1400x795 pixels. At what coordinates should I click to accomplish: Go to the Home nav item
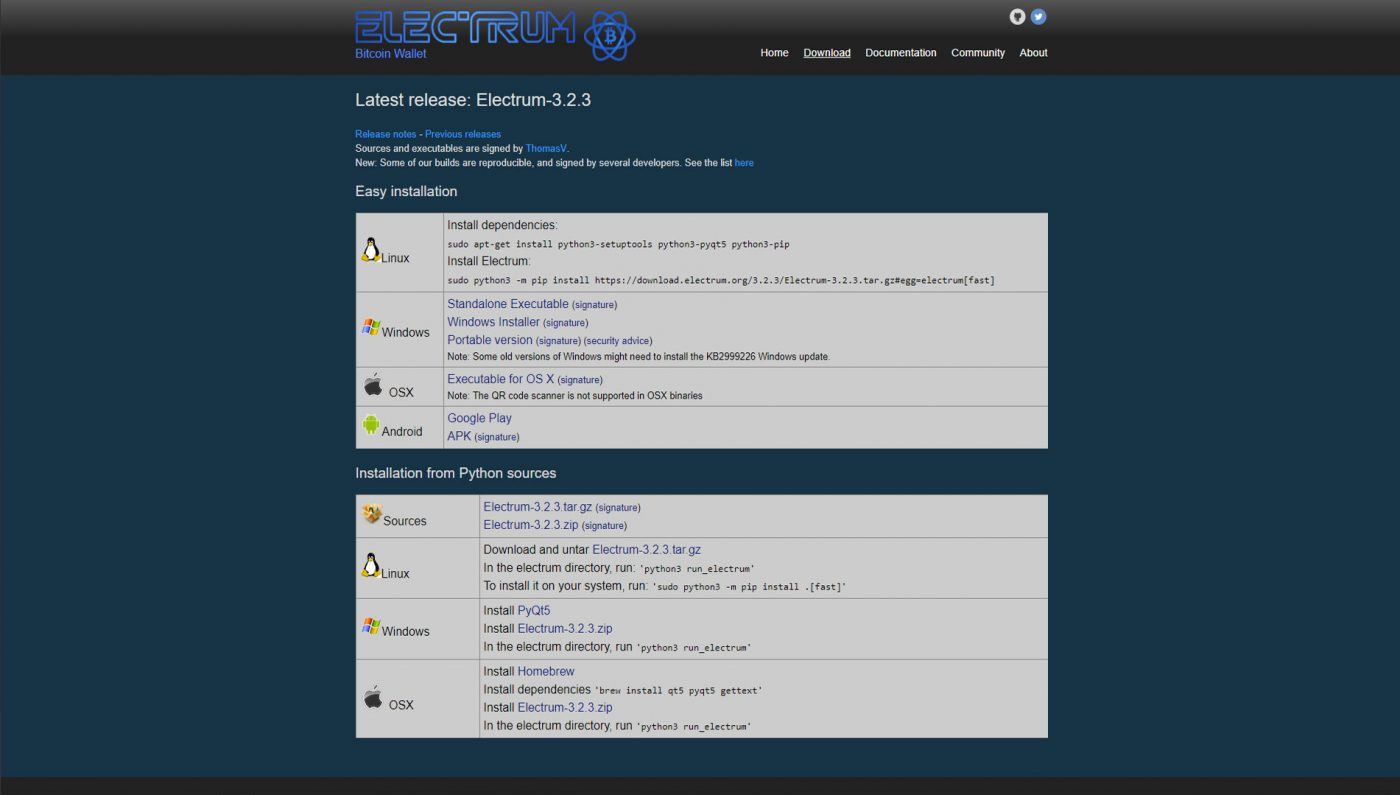click(x=774, y=53)
